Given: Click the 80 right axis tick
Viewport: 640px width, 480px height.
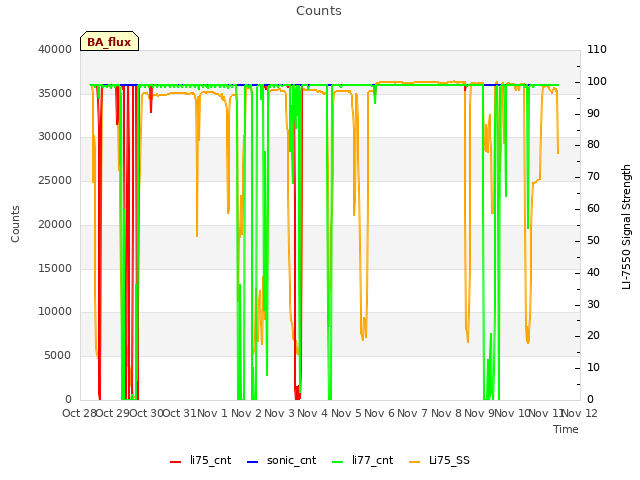Looking at the screenshot, I should [x=593, y=145].
